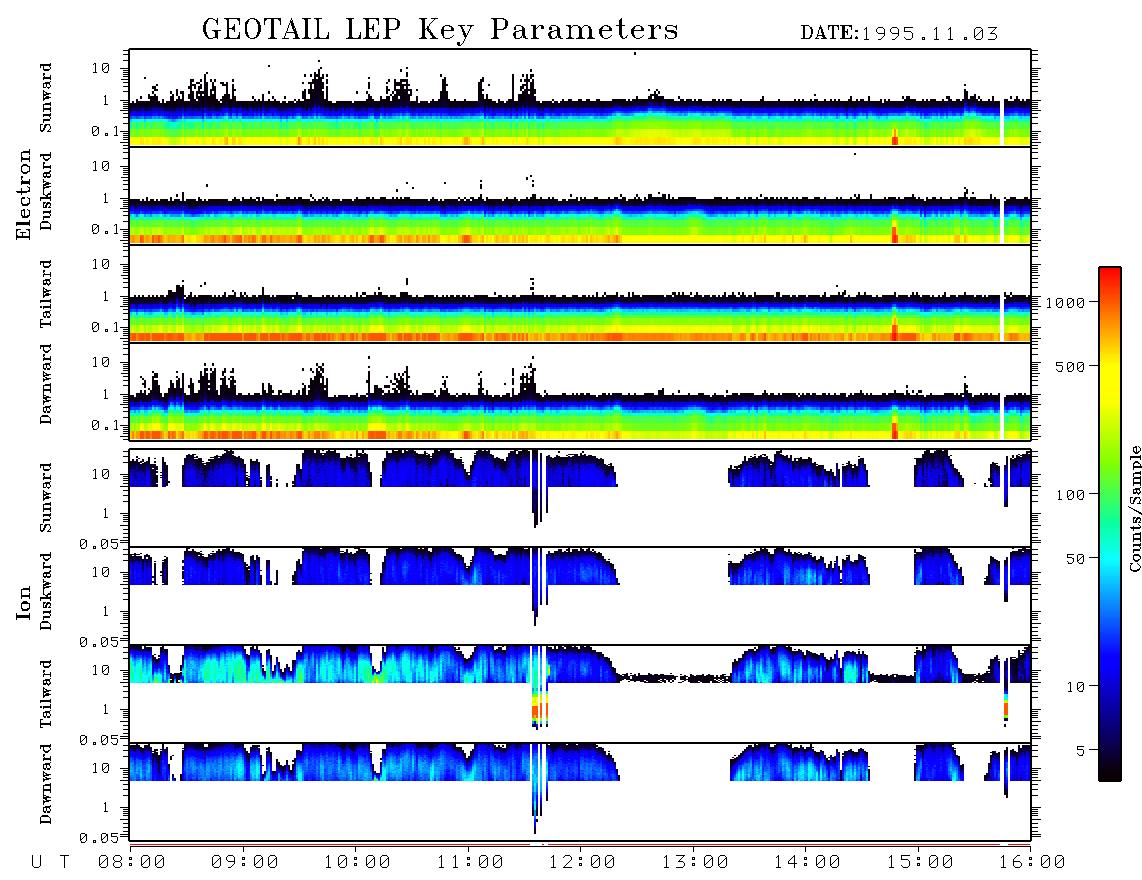
Task: Click the Ion Tailward spectrogram panel
Action: 580,694
